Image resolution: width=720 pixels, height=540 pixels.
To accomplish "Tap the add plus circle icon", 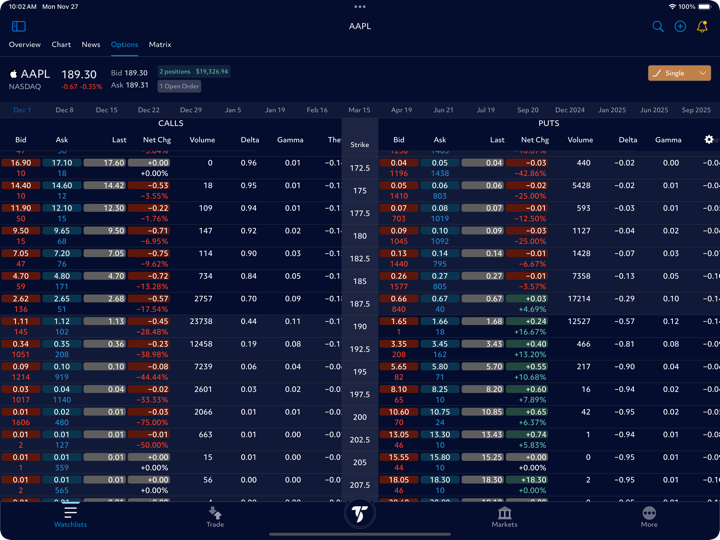I will point(680,27).
